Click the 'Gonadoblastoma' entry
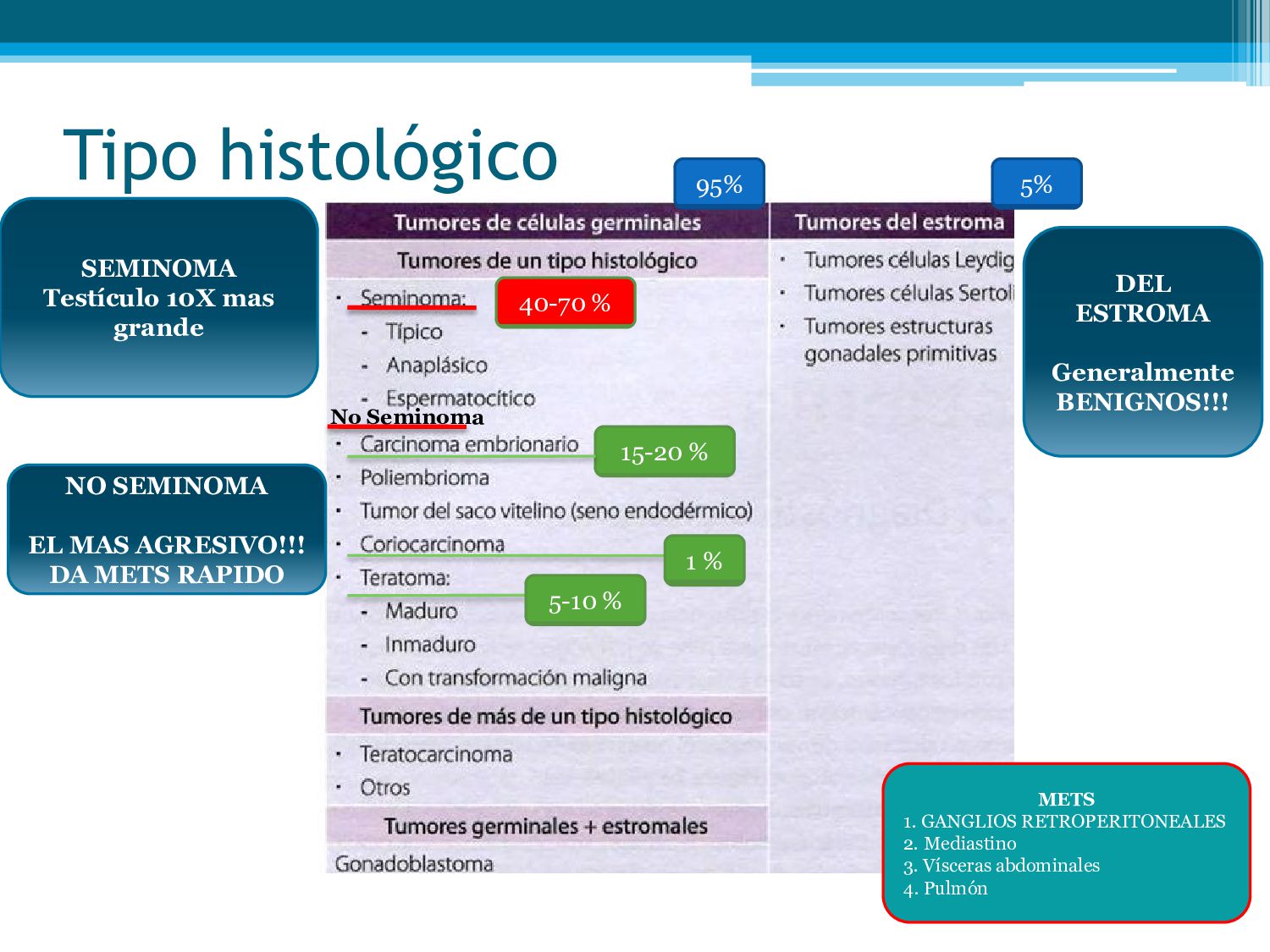The image size is (1270, 952). tap(414, 863)
